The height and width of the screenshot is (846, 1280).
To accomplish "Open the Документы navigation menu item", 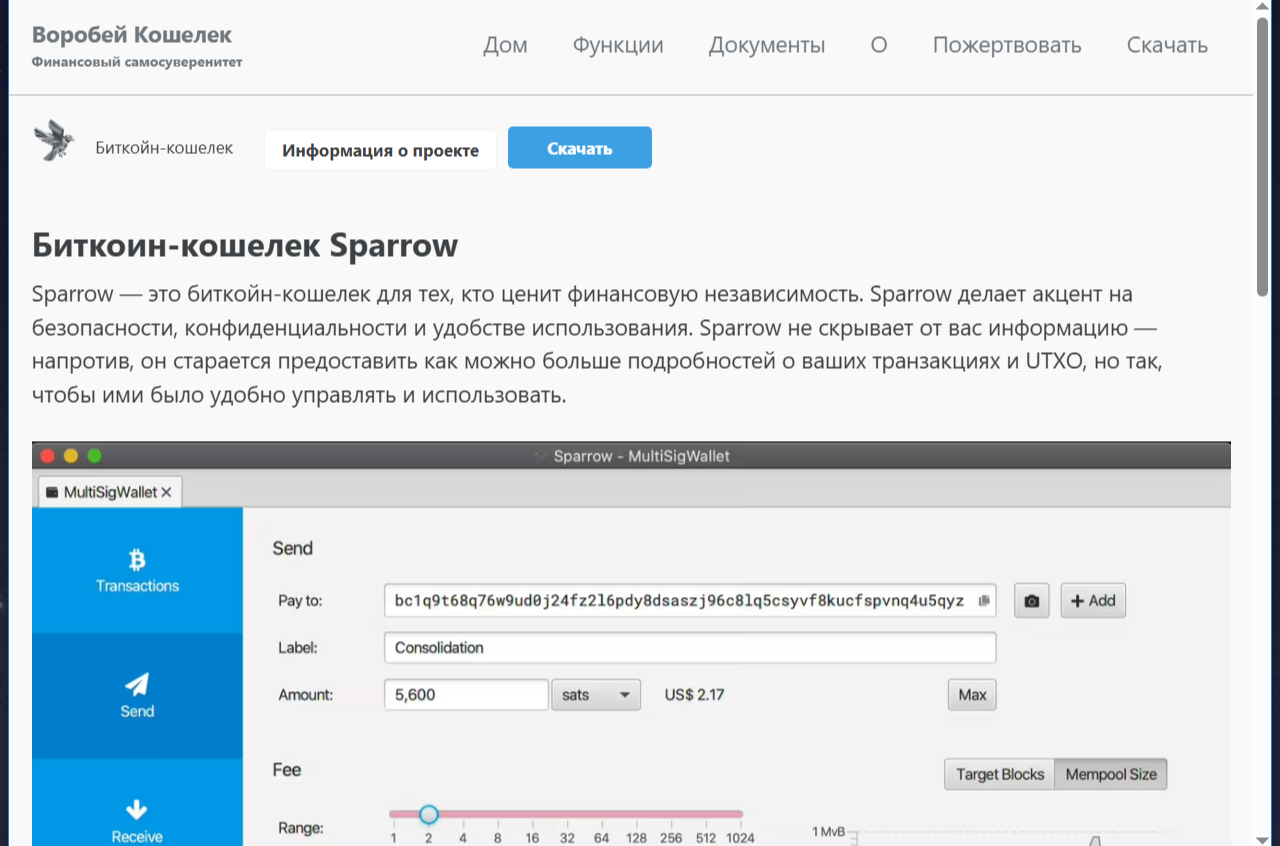I will coord(767,45).
